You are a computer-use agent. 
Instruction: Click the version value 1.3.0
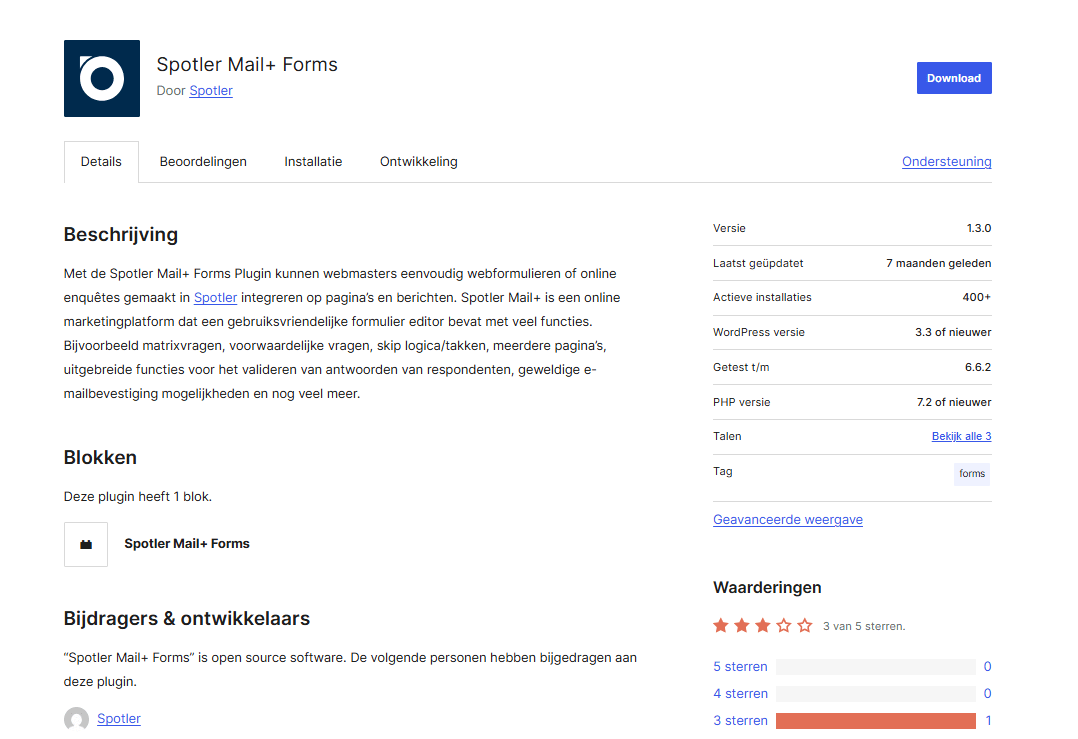(x=978, y=228)
